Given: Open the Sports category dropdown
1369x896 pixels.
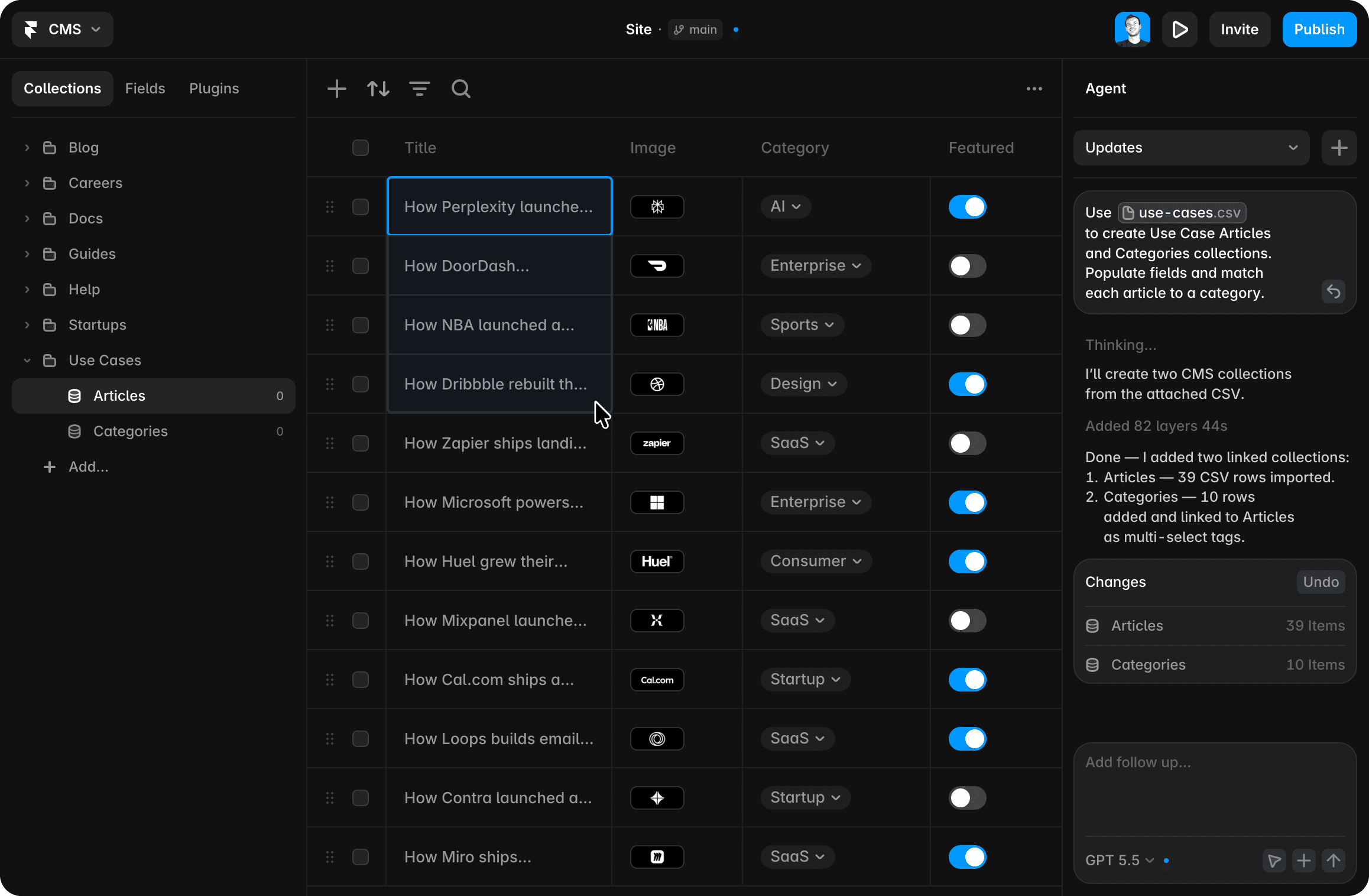Looking at the screenshot, I should pyautogui.click(x=802, y=325).
